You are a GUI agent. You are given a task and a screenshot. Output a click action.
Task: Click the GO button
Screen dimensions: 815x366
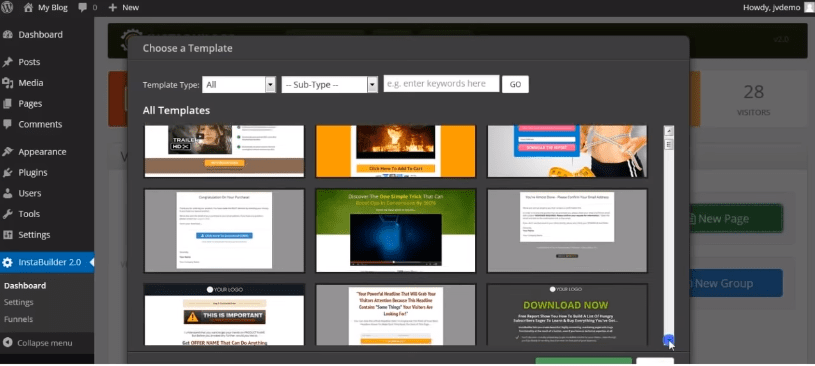[x=515, y=84]
